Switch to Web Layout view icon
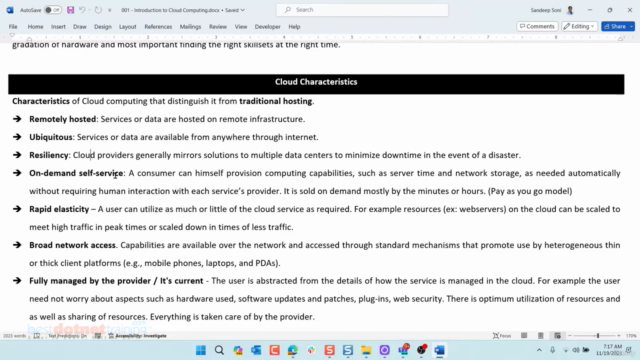Image resolution: width=640 pixels, height=360 pixels. tap(557, 336)
